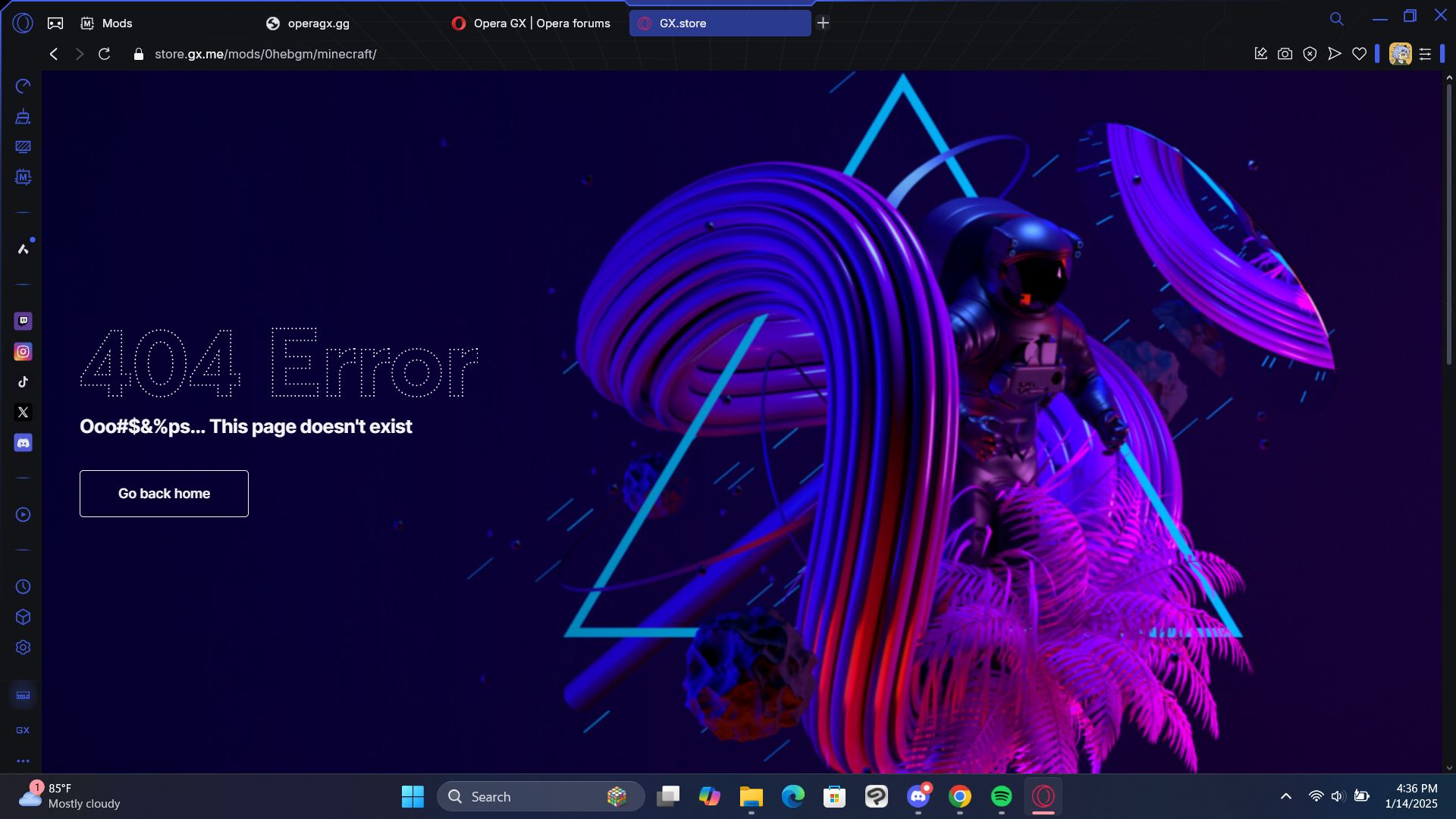Launch Microsoft Edge from taskbar
Screen dimensions: 1456x819
tap(793, 796)
